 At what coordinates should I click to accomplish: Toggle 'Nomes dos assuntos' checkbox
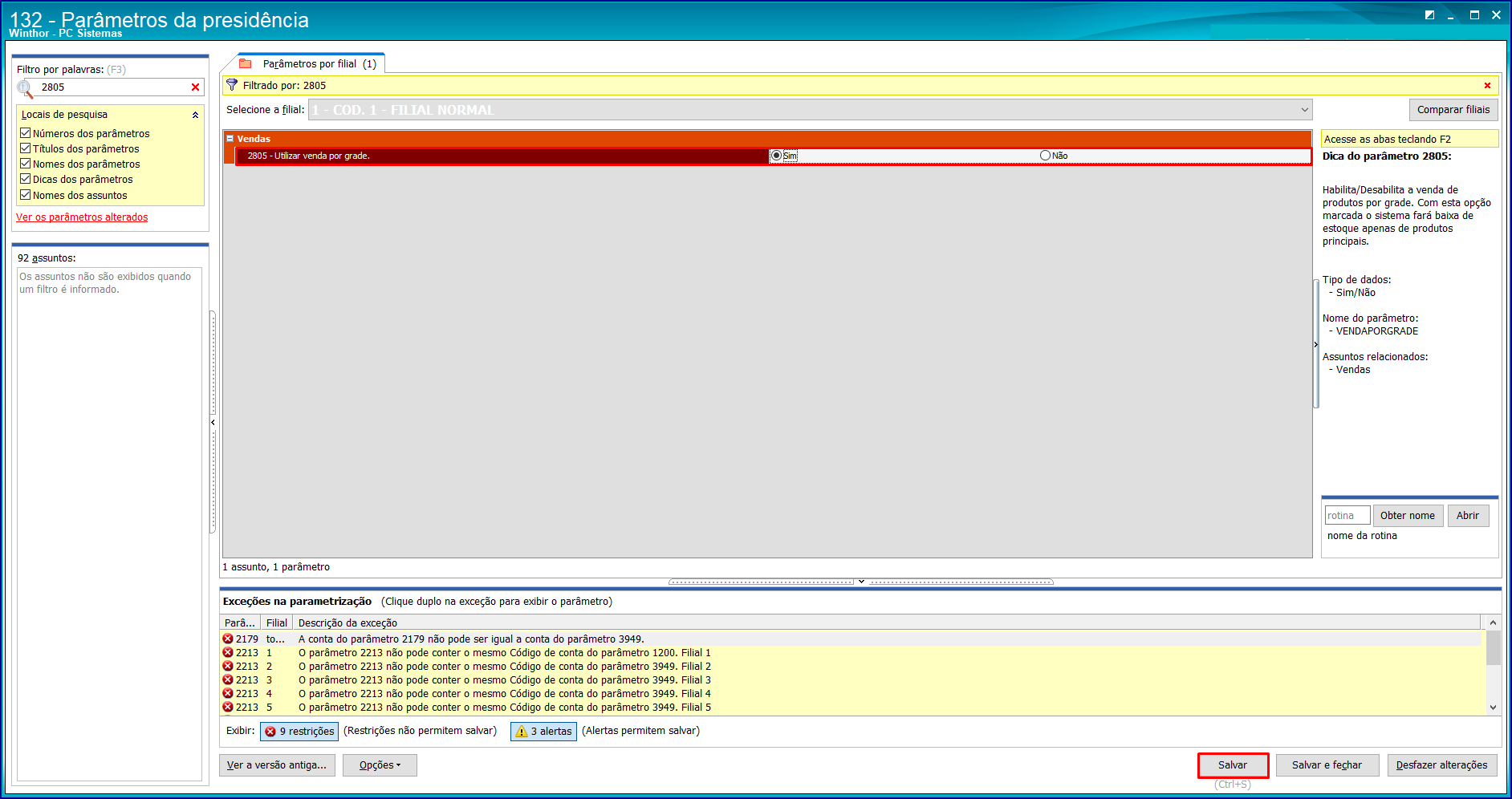pos(26,195)
